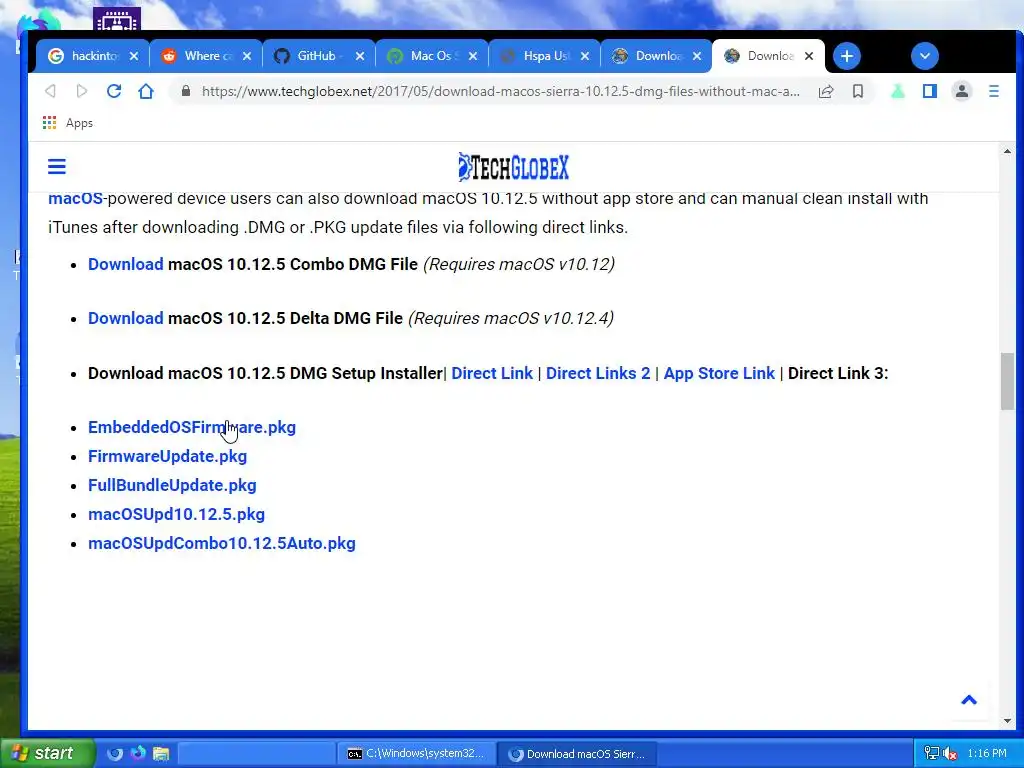The height and width of the screenshot is (768, 1024).
Task: Launch first quick launch browser icon
Action: (x=115, y=754)
